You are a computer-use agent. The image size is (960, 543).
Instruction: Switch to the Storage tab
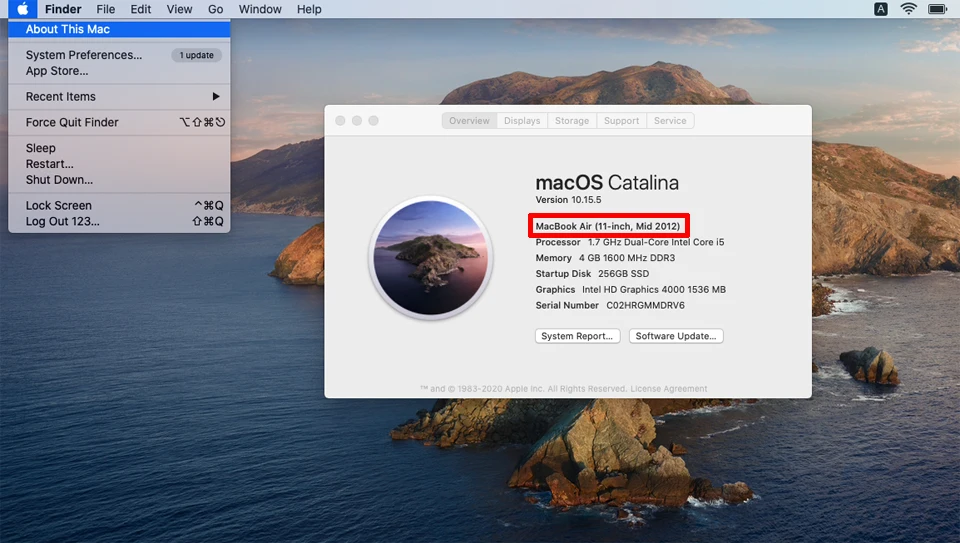(572, 121)
